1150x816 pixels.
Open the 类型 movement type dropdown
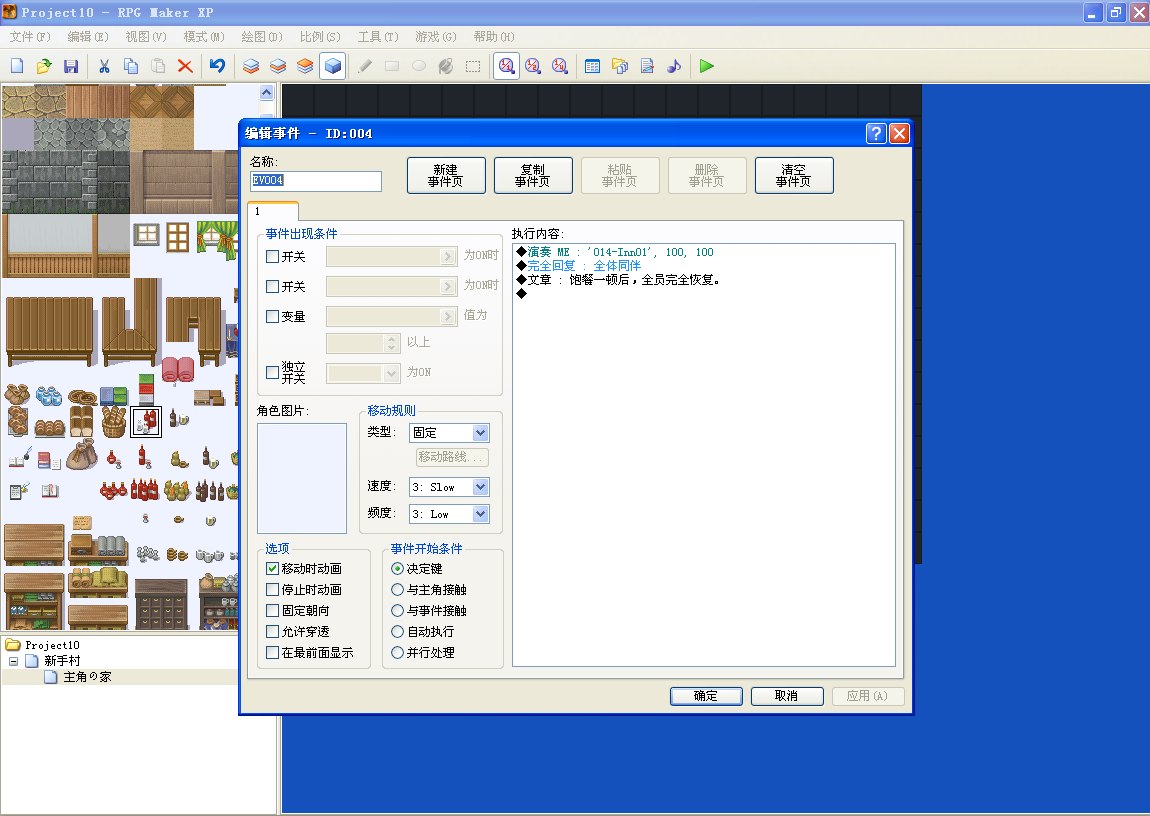(x=449, y=433)
